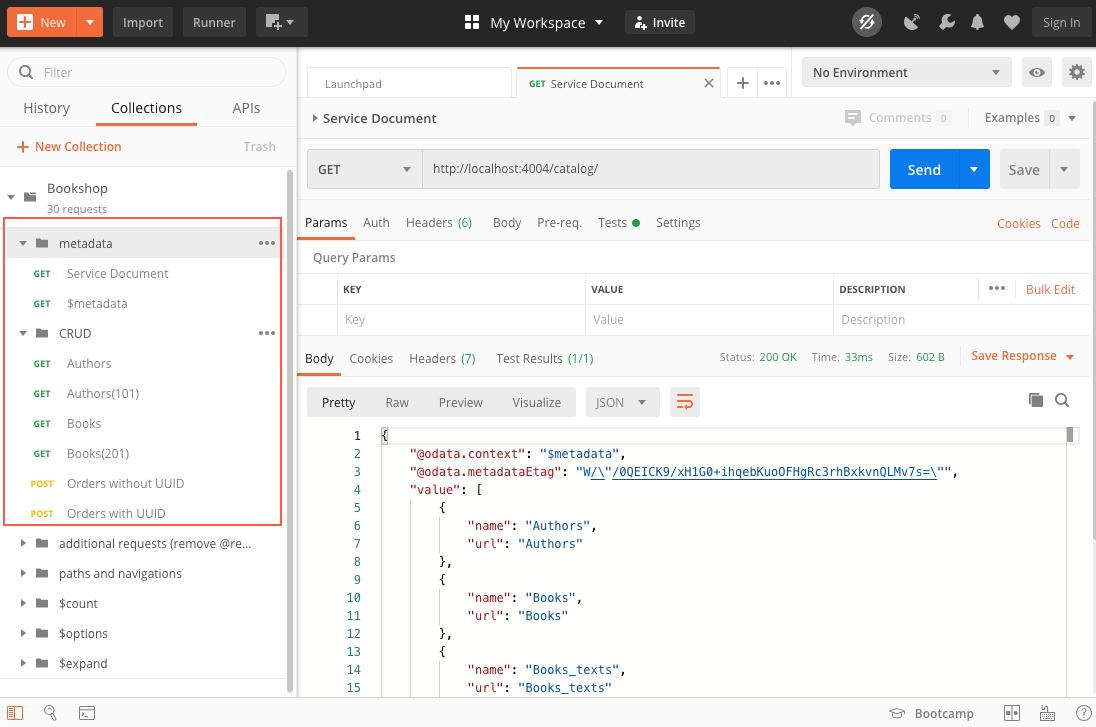Open manage environments gear icon
1096x727 pixels.
point(1076,73)
